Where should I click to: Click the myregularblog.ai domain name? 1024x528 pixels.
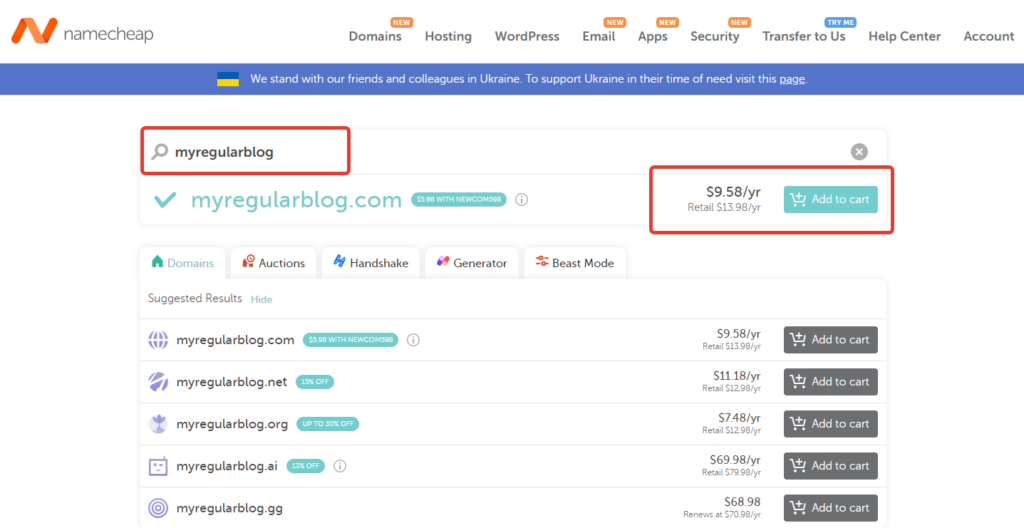227,466
